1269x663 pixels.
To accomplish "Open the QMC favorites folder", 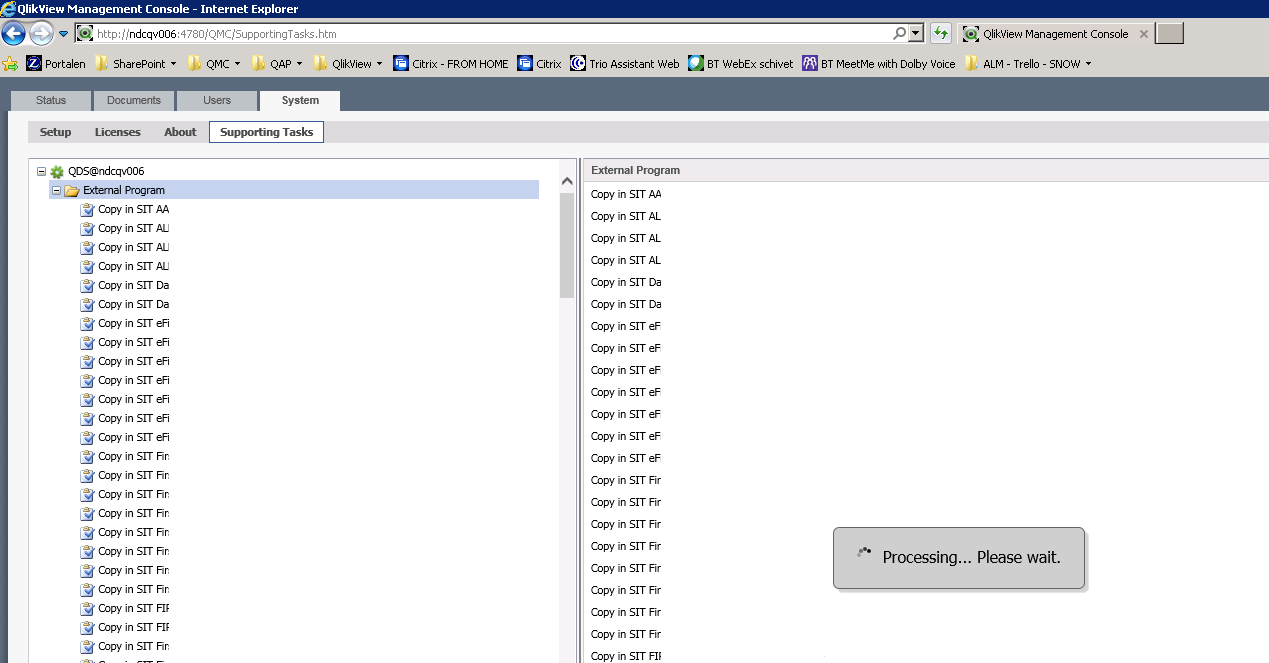I will (214, 64).
